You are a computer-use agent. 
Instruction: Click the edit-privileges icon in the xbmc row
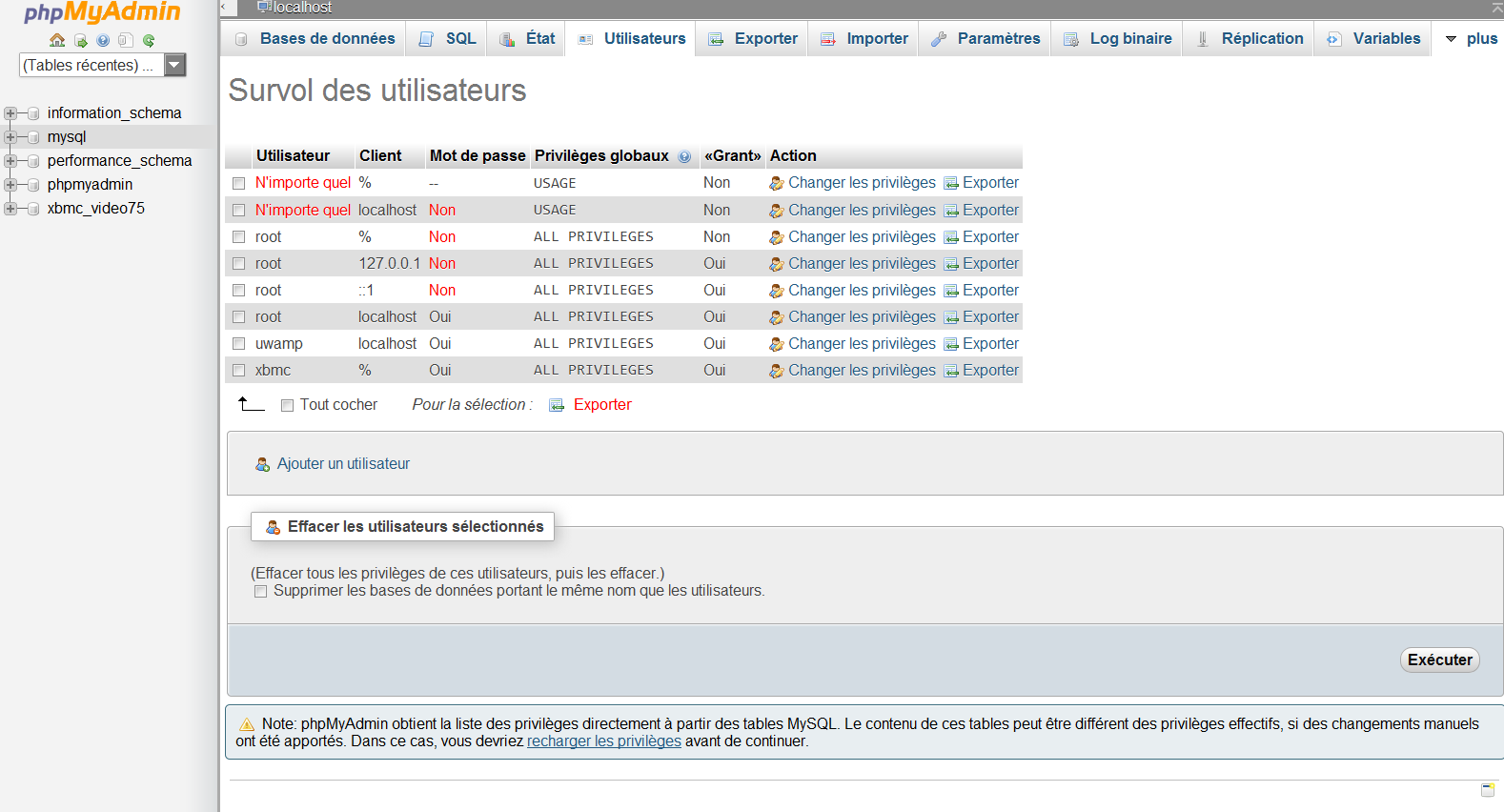(777, 371)
